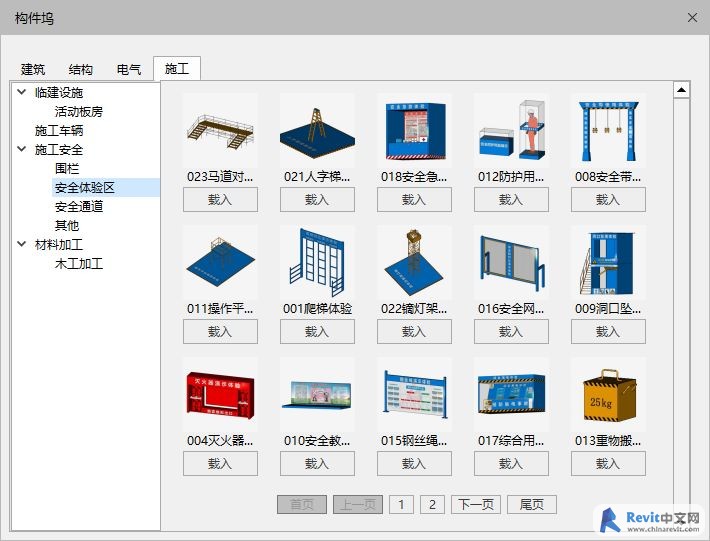The height and width of the screenshot is (541, 710).
Task: Open the 施工 tab
Action: tap(177, 69)
